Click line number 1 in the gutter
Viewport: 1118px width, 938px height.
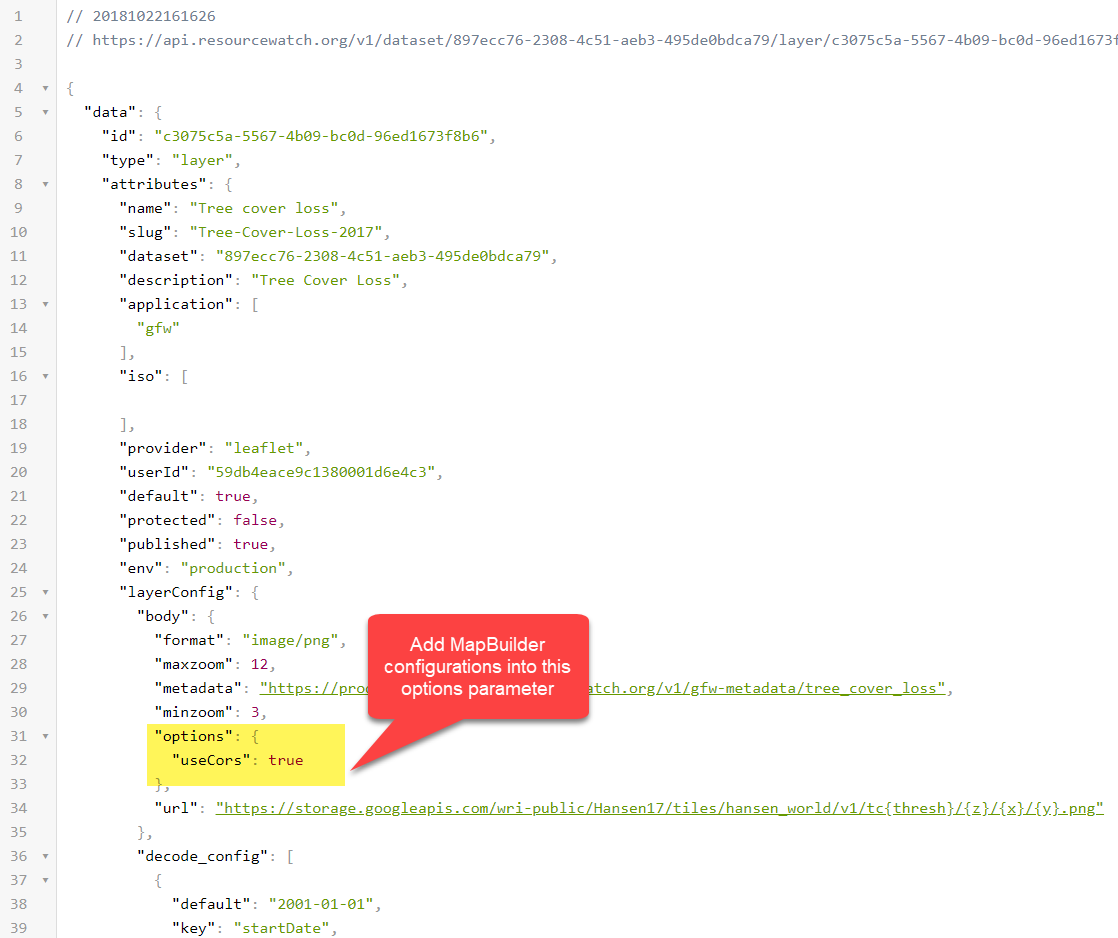pyautogui.click(x=20, y=16)
